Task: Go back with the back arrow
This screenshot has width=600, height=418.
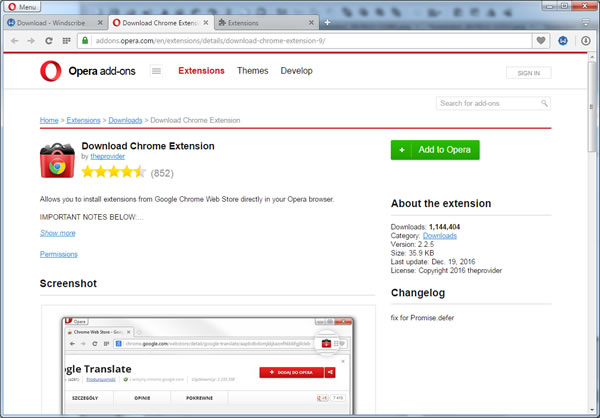Action: [14, 41]
